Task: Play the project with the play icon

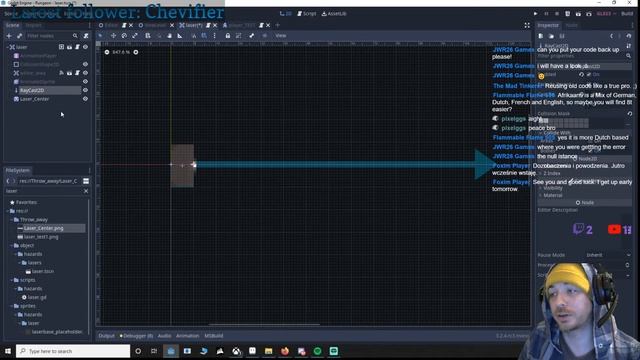Action: tap(536, 13)
